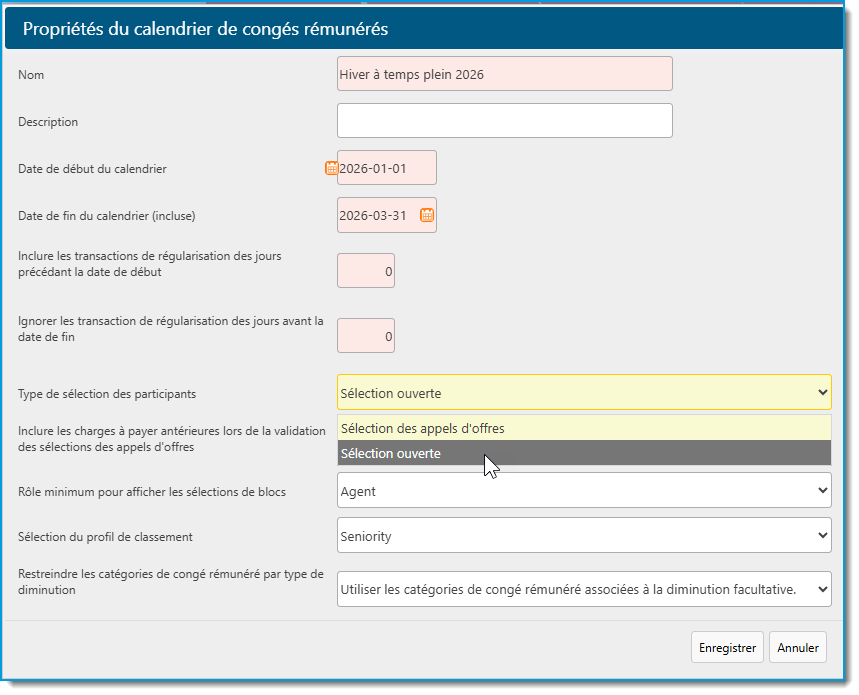Click 'Restreindre les catégories de congé rémunéré' label
Screen dimensions: 859x695
171,582
